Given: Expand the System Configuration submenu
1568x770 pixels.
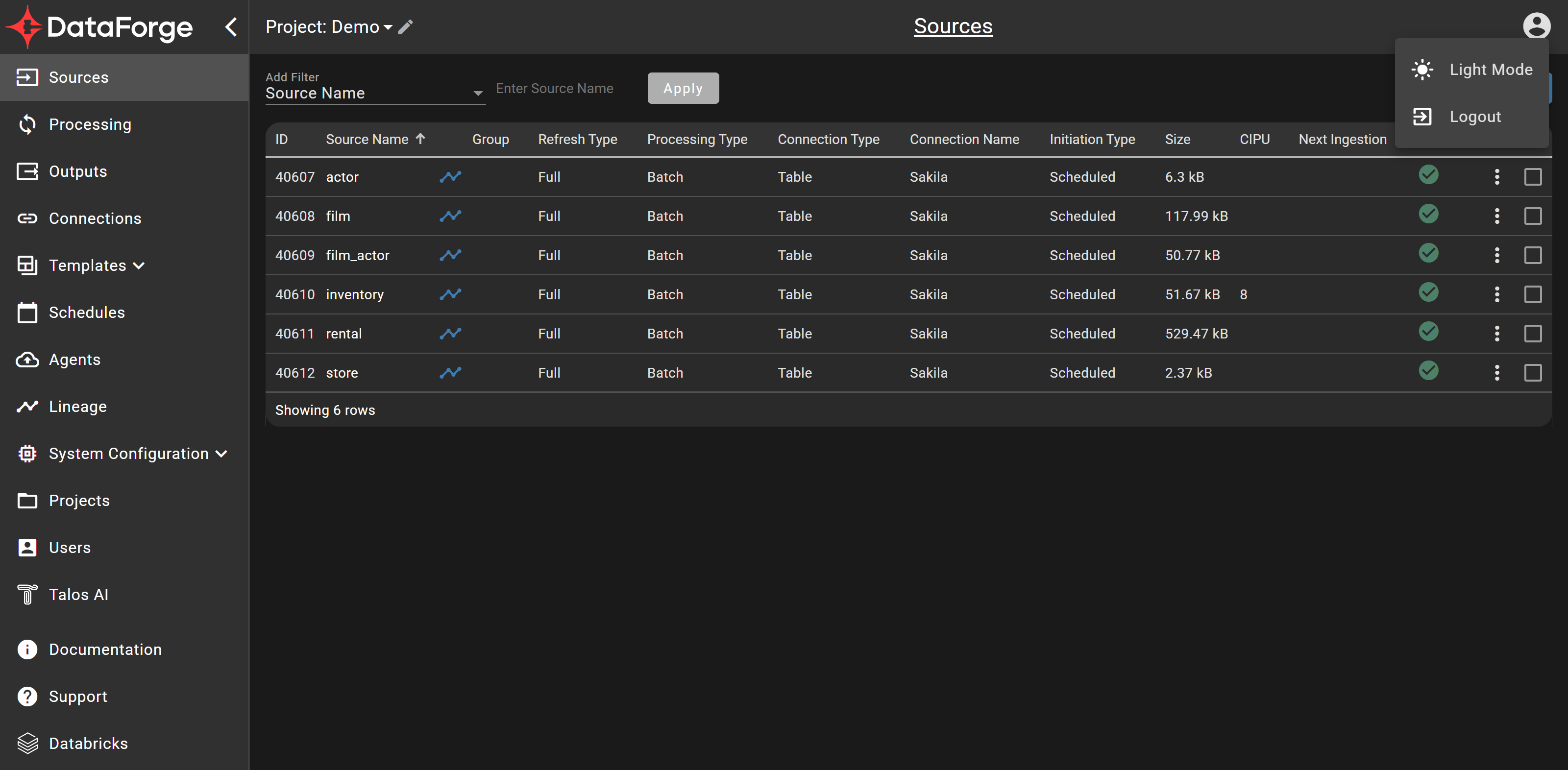Looking at the screenshot, I should [124, 454].
